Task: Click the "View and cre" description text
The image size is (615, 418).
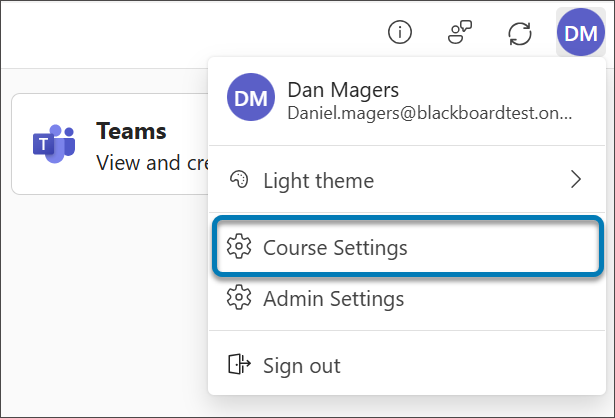Action: coord(150,161)
